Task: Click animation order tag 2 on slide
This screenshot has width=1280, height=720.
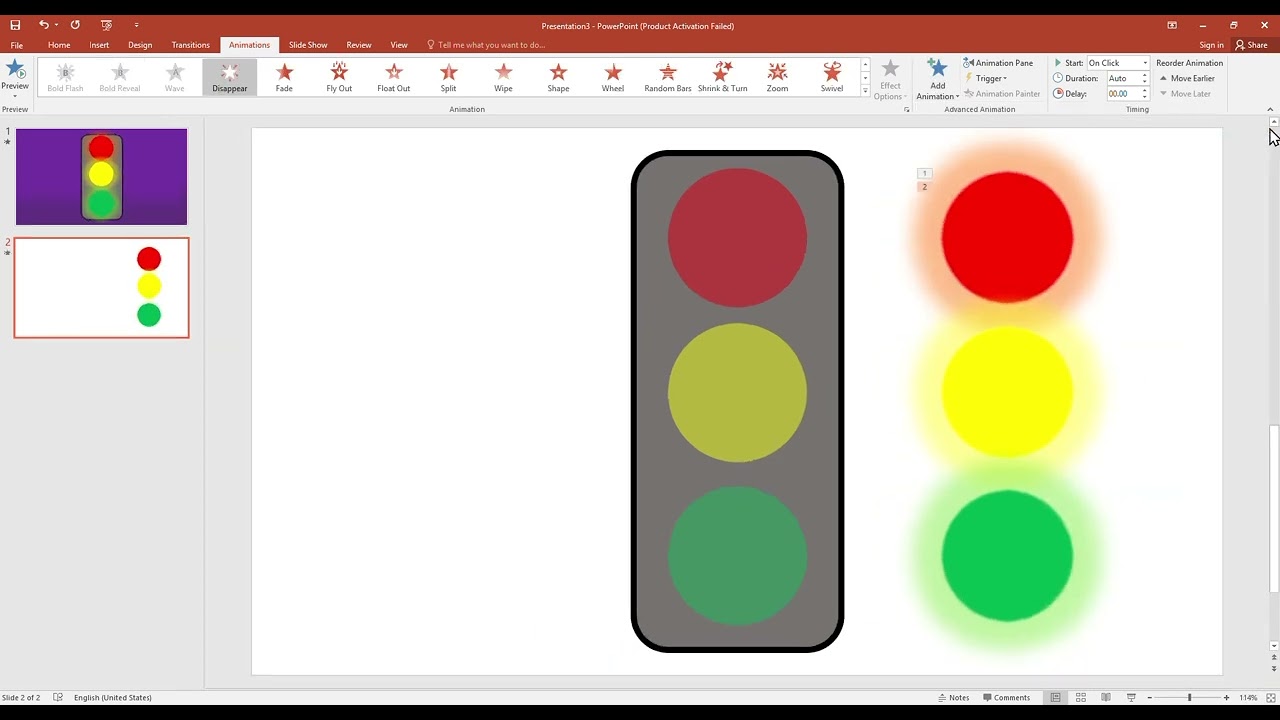Action: click(x=924, y=187)
